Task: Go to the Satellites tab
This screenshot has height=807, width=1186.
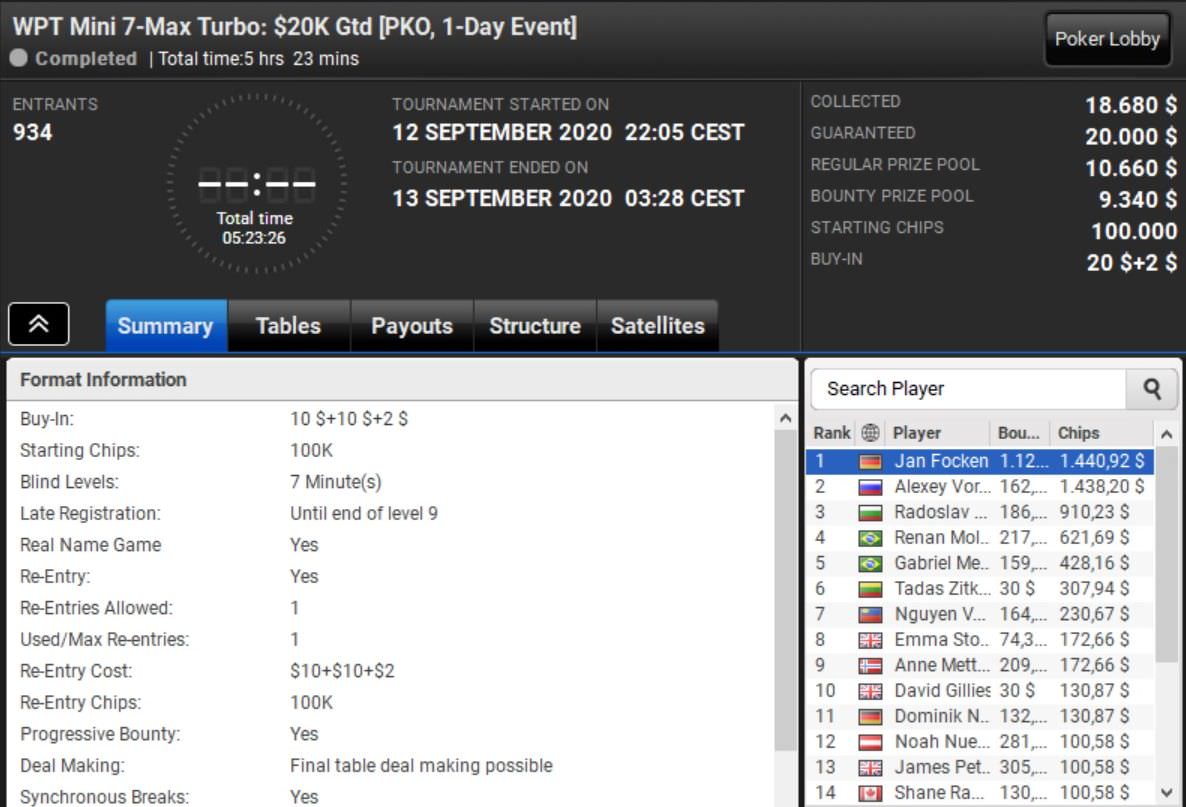Action: (657, 326)
